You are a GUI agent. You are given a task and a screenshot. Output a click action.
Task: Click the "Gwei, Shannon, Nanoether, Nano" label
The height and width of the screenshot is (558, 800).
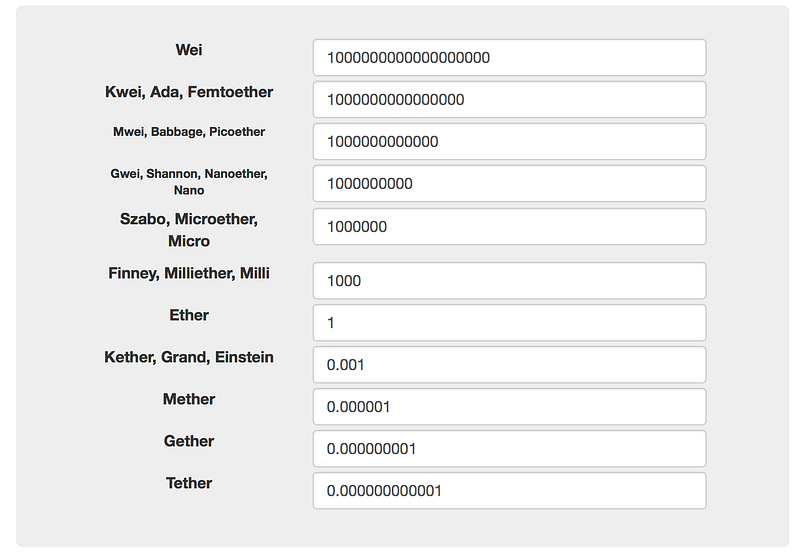(189, 182)
